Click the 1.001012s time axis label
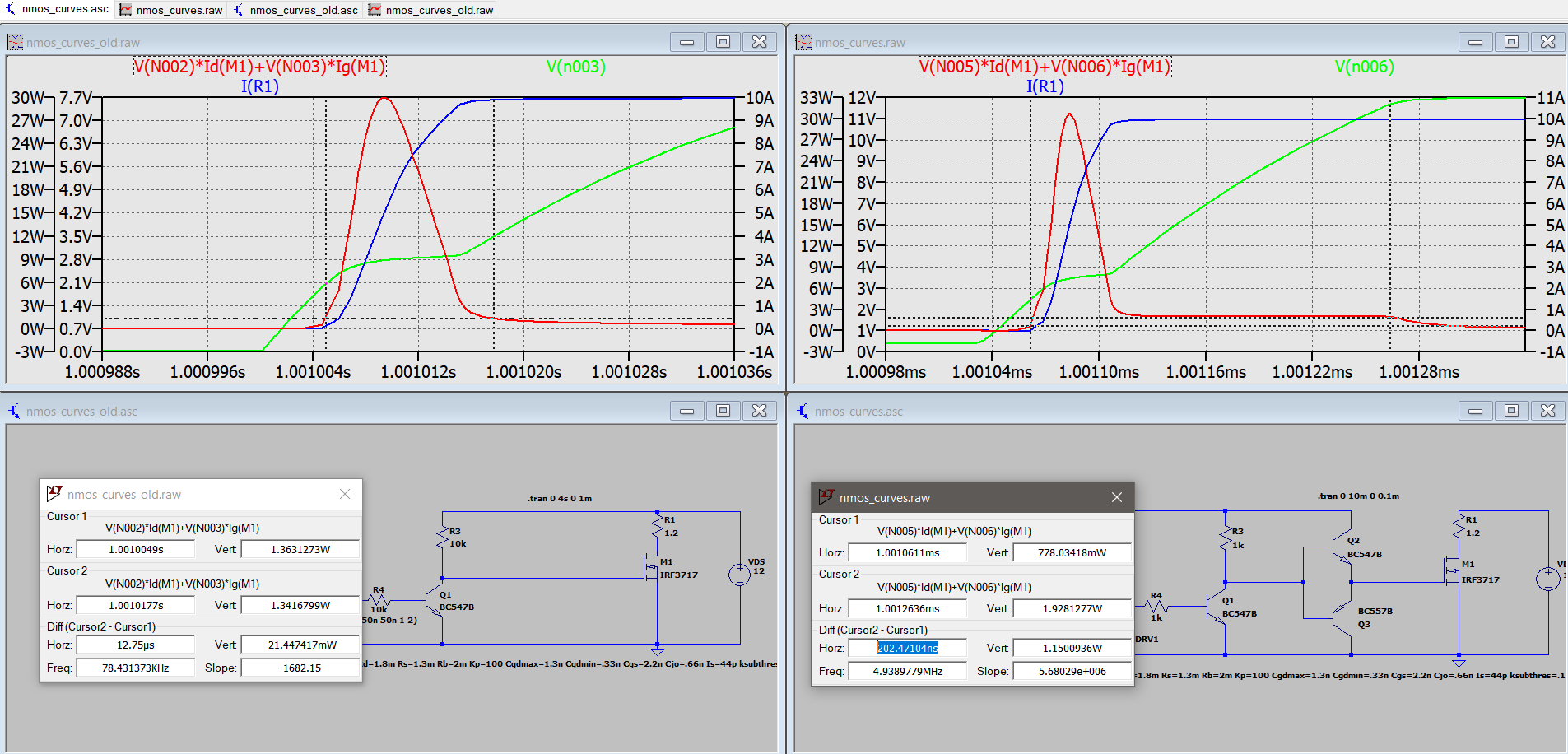This screenshot has width=1568, height=754. (x=418, y=372)
